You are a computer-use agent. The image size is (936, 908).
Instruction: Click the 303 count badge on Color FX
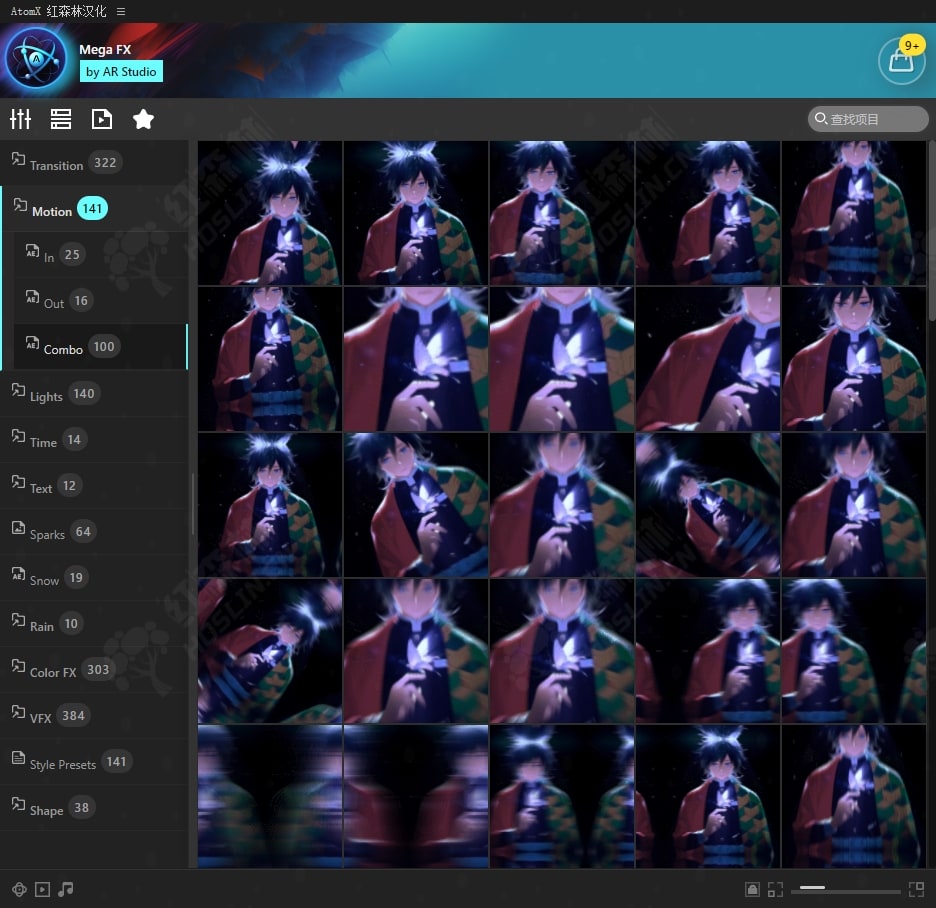[x=98, y=669]
